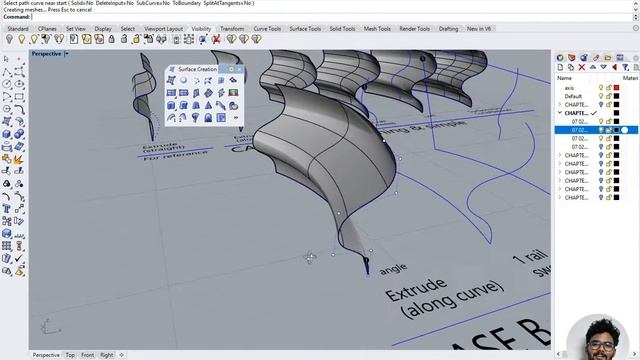Select the Circle tool
The width and height of the screenshot is (640, 360).
tap(7, 84)
